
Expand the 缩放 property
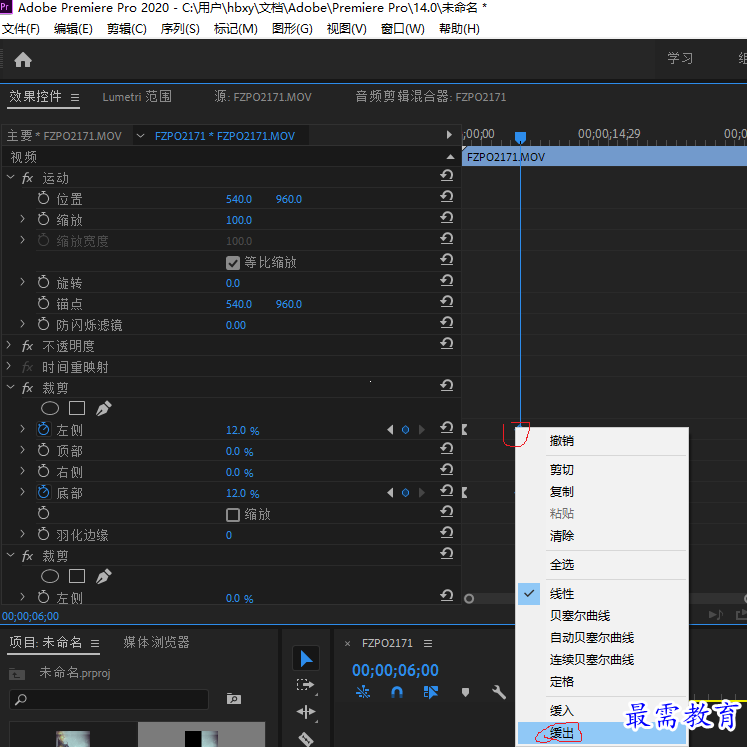(x=22, y=219)
